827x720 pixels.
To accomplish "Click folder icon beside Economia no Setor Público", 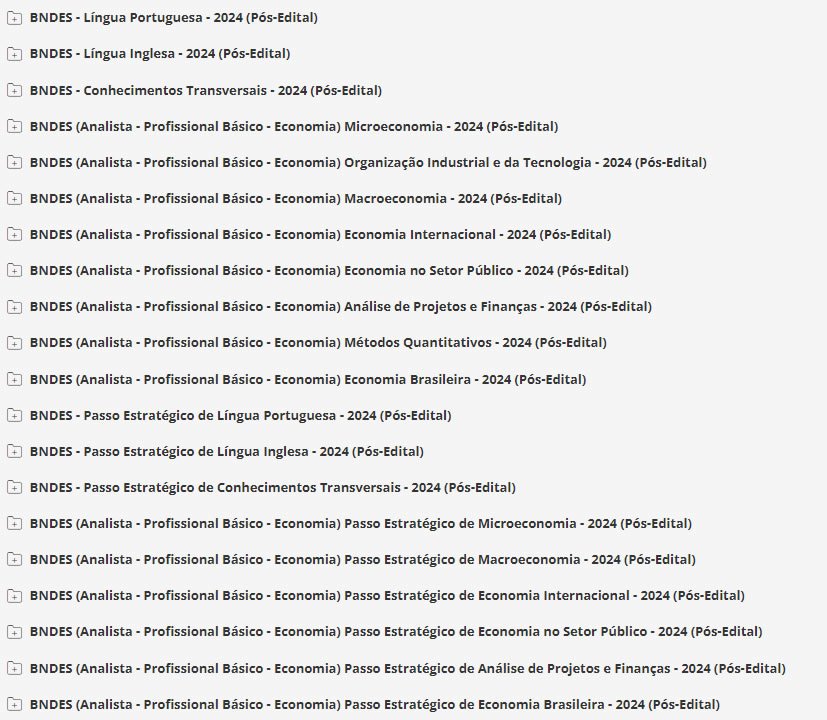I will click(x=14, y=270).
